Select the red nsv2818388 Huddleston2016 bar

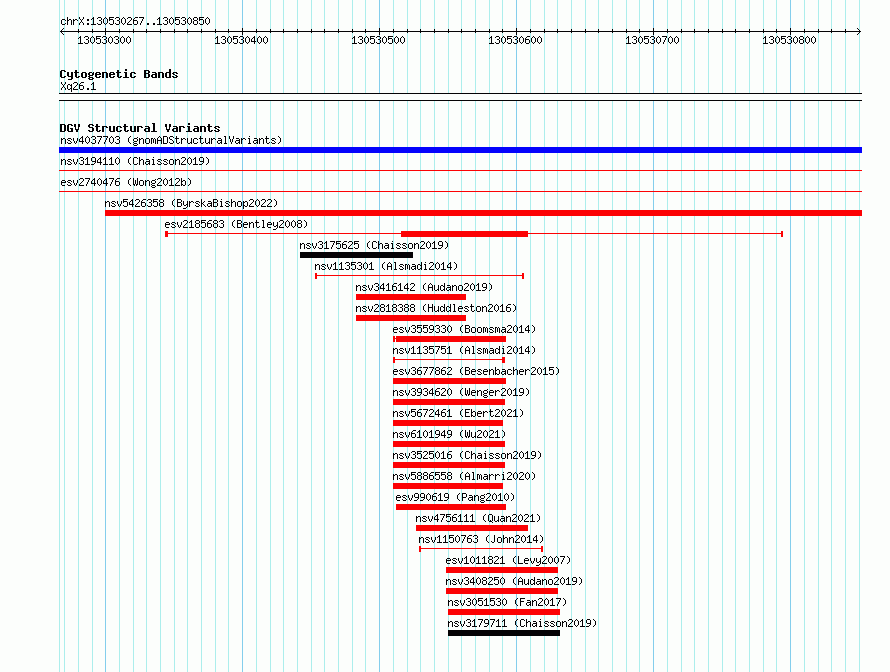[411, 318]
